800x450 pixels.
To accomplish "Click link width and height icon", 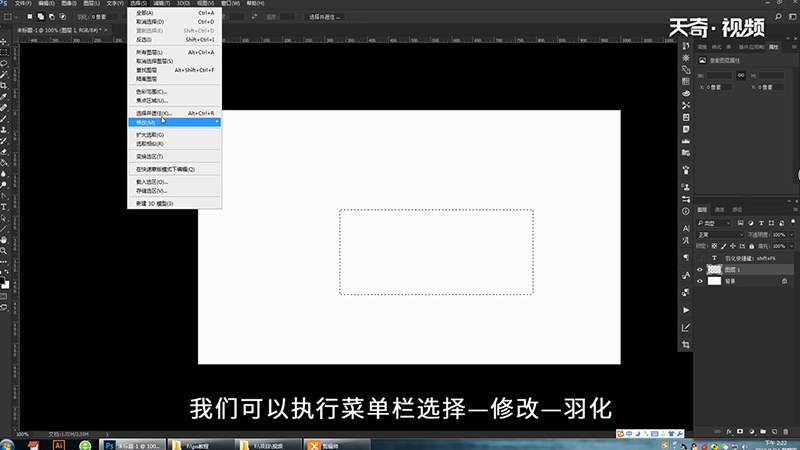I will pyautogui.click(x=741, y=76).
